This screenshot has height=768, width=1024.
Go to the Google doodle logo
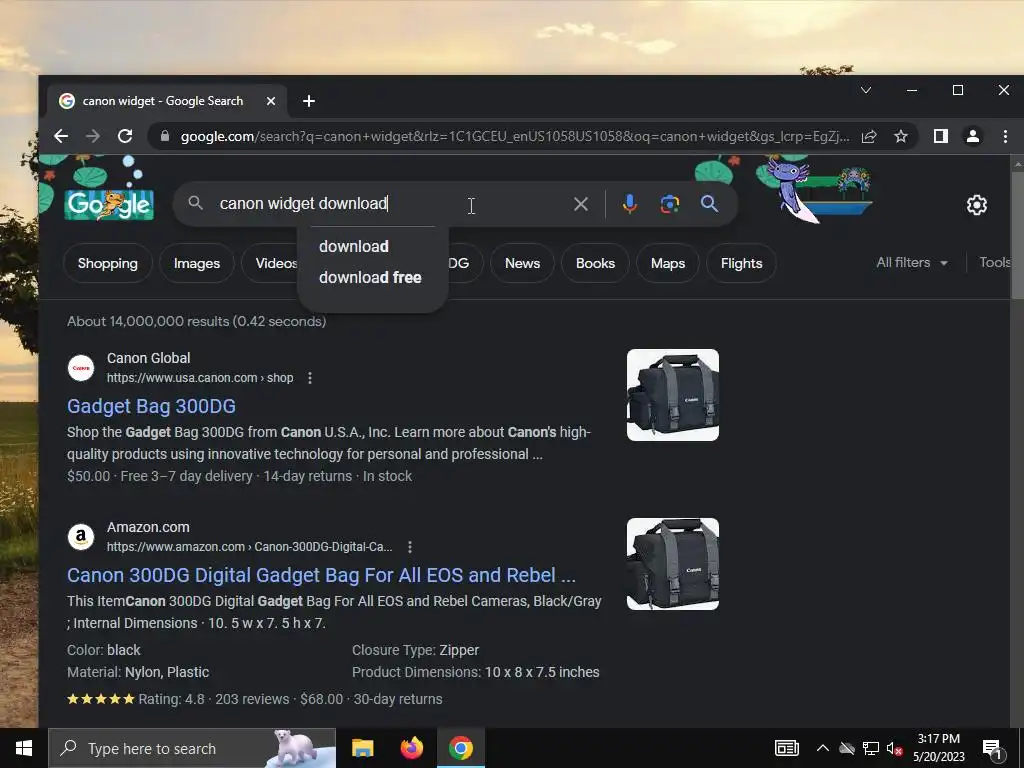pyautogui.click(x=109, y=204)
